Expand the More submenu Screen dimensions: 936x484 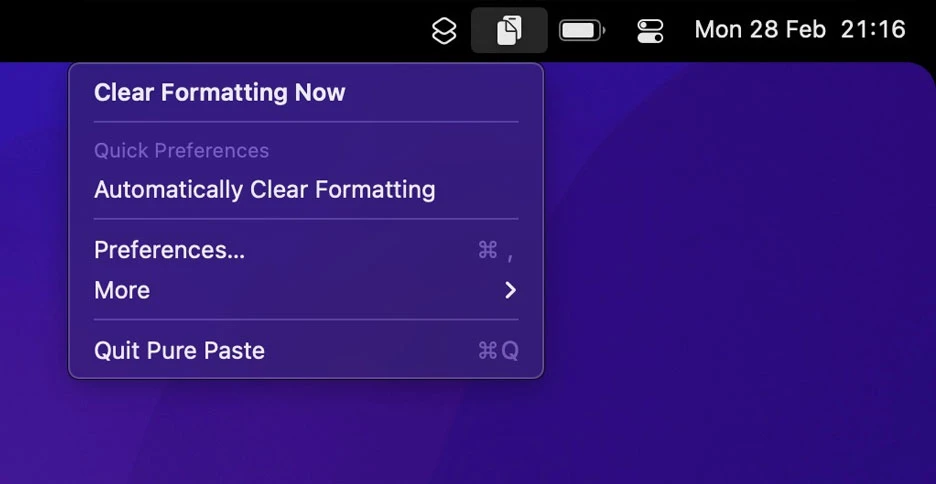306,290
